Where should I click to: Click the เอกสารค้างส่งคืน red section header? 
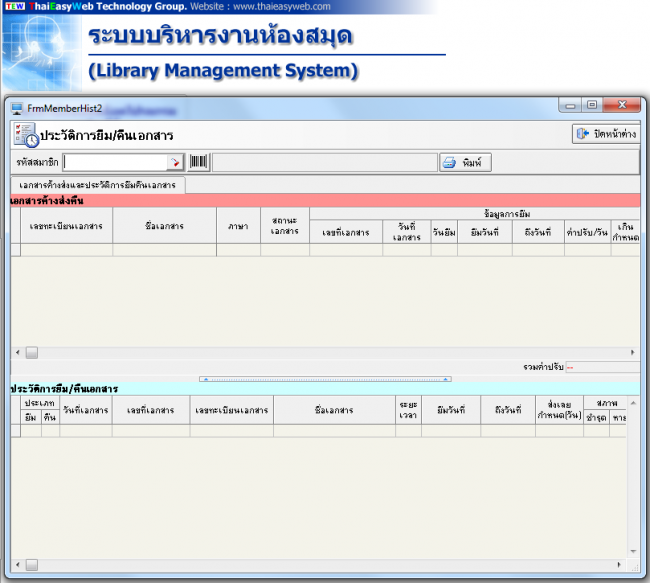coord(325,201)
